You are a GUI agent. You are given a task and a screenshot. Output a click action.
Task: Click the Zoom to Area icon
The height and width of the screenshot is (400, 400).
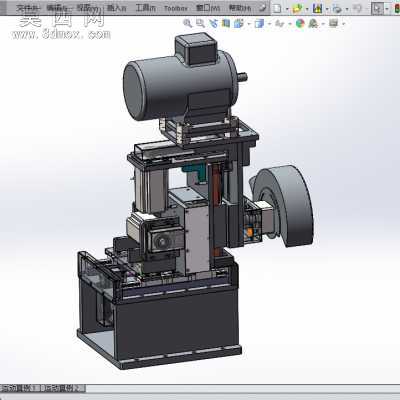coord(200,23)
